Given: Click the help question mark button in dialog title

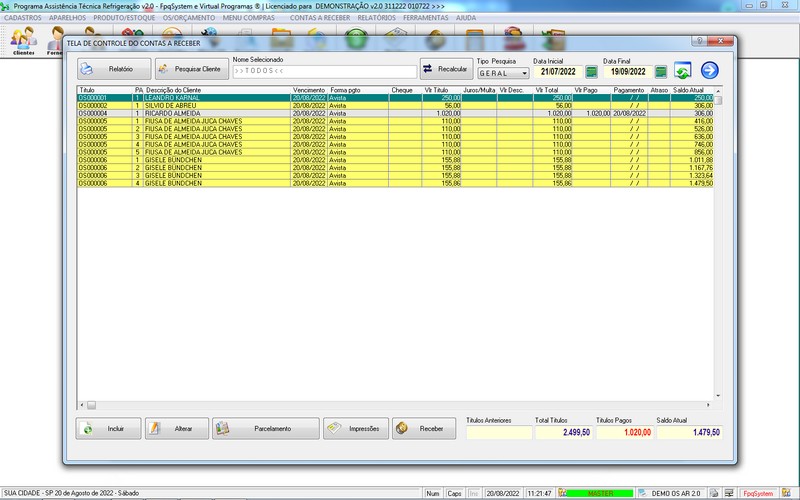Looking at the screenshot, I should point(699,41).
